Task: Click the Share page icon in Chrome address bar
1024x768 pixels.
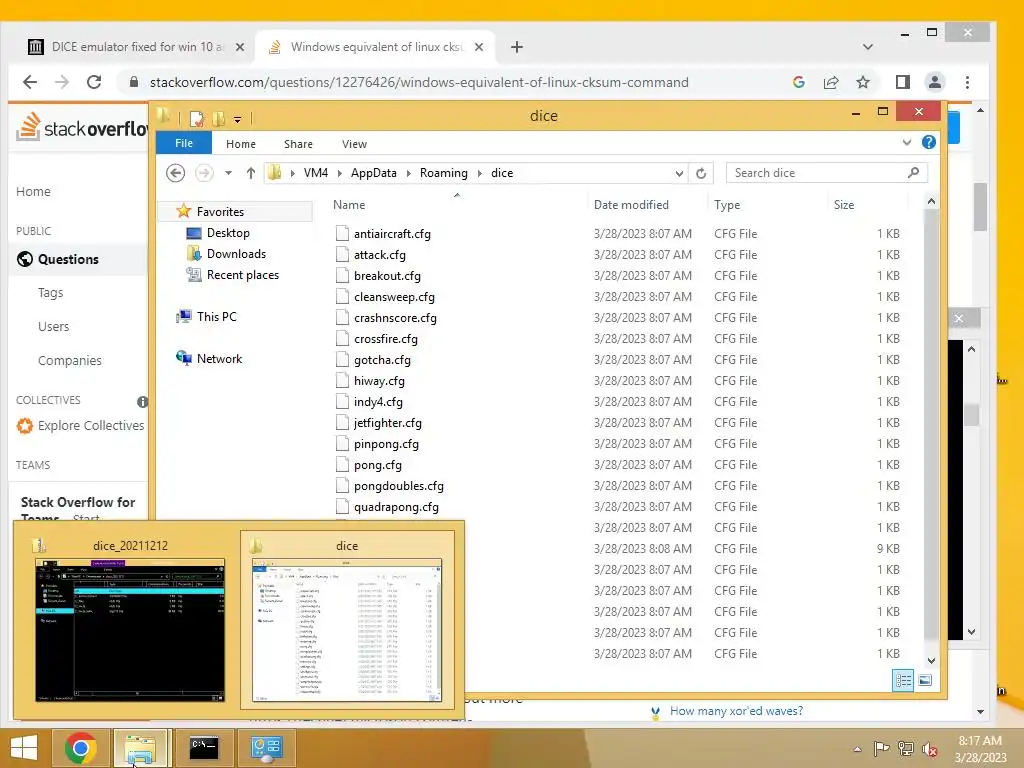Action: point(831,82)
